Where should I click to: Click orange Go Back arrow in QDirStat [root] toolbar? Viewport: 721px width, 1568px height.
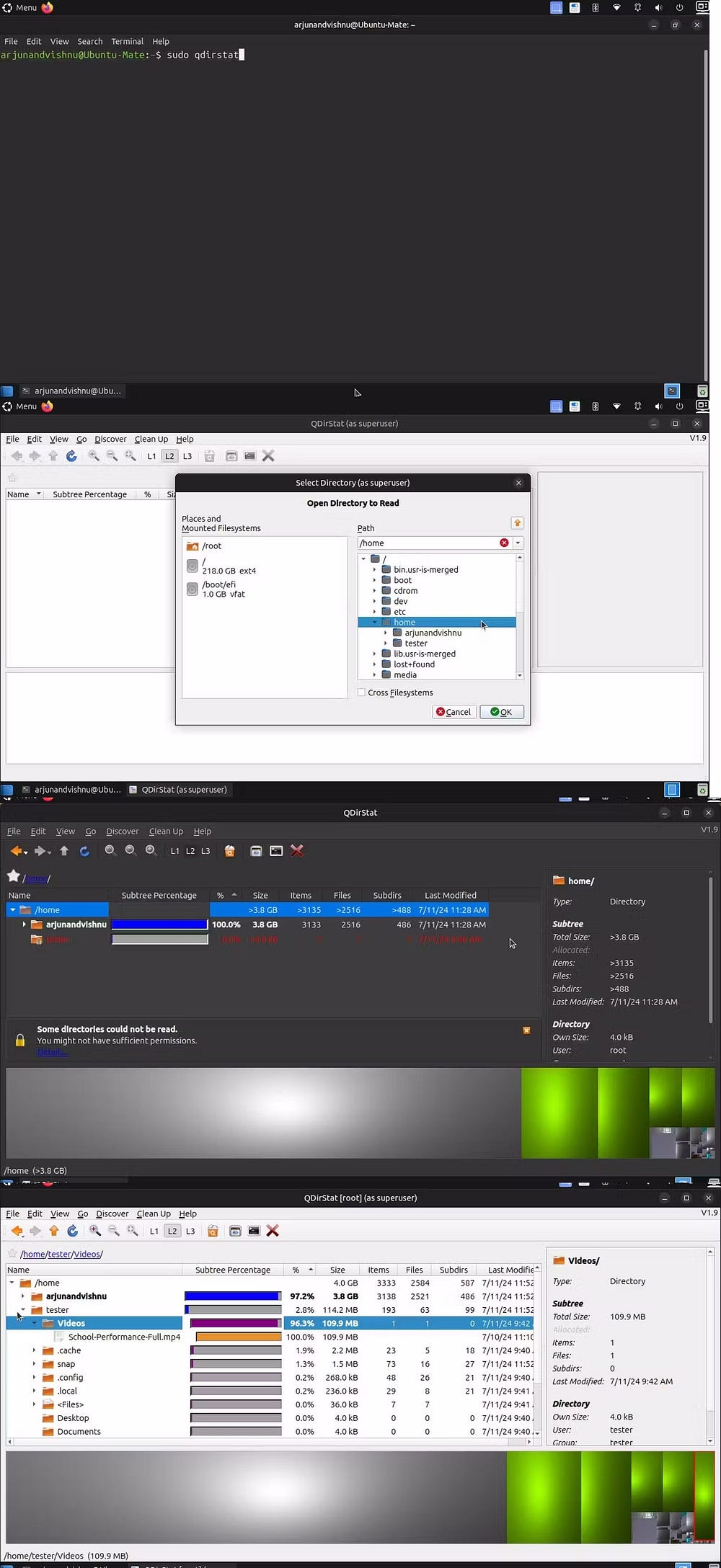pyautogui.click(x=17, y=1231)
